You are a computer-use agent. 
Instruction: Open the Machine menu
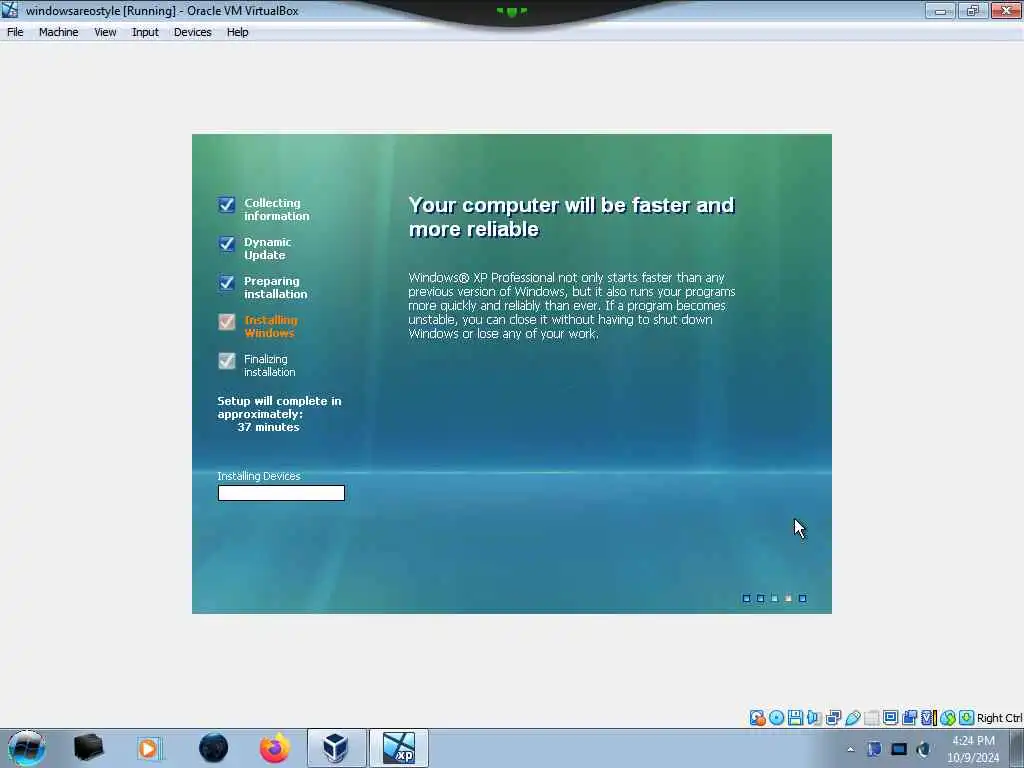[x=59, y=32]
